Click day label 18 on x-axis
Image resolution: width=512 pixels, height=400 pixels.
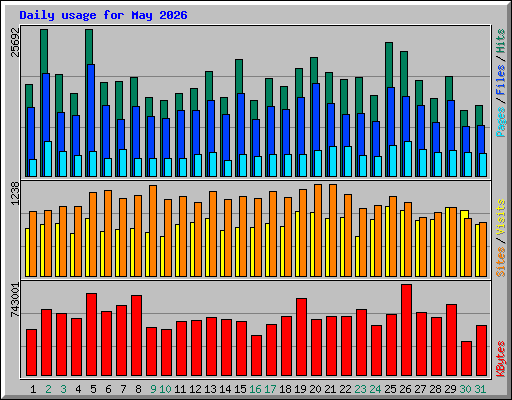tap(285, 389)
